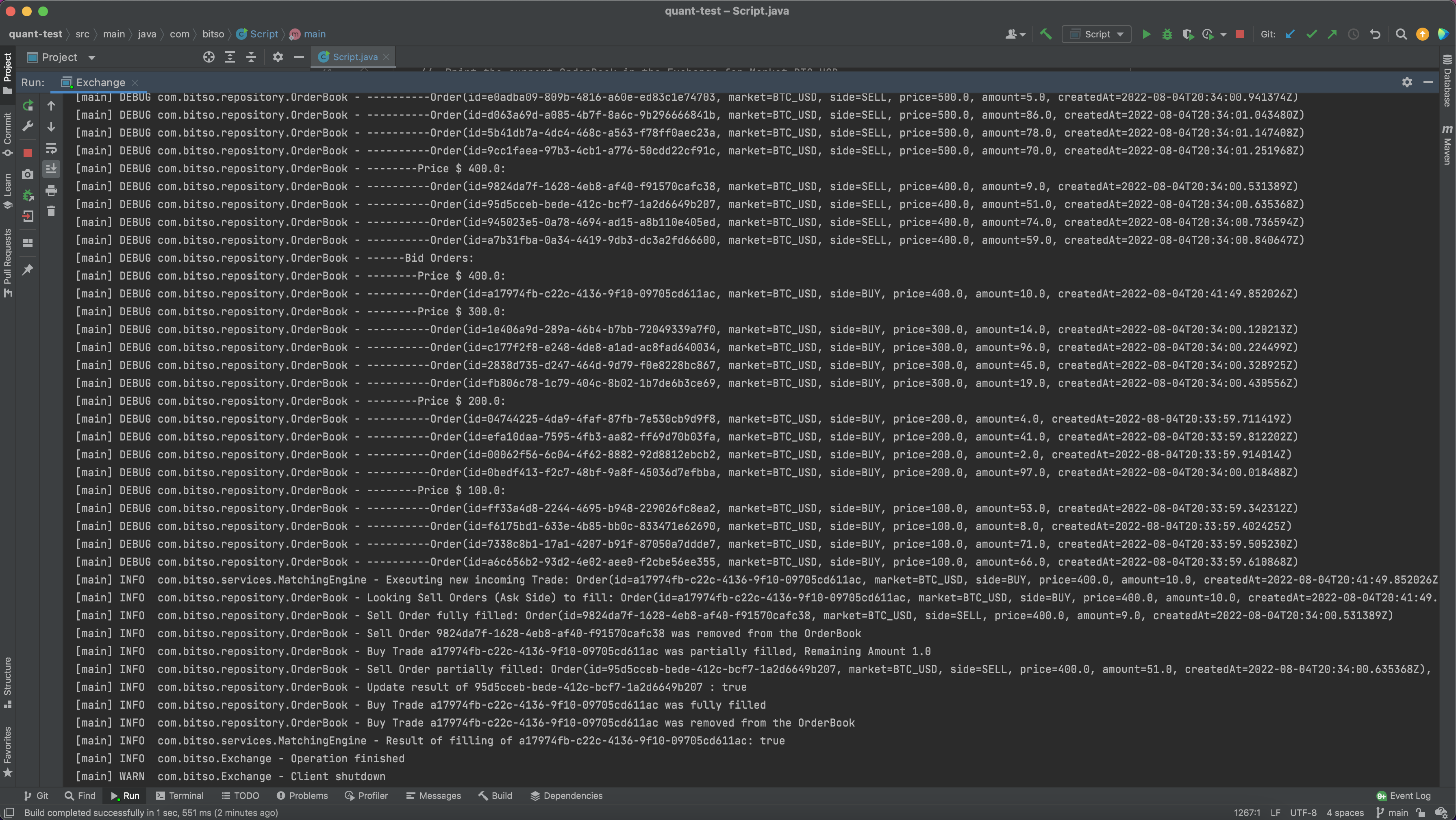This screenshot has height=820, width=1456.
Task: Click Collapse All in Project toolbar
Action: pyautogui.click(x=251, y=57)
